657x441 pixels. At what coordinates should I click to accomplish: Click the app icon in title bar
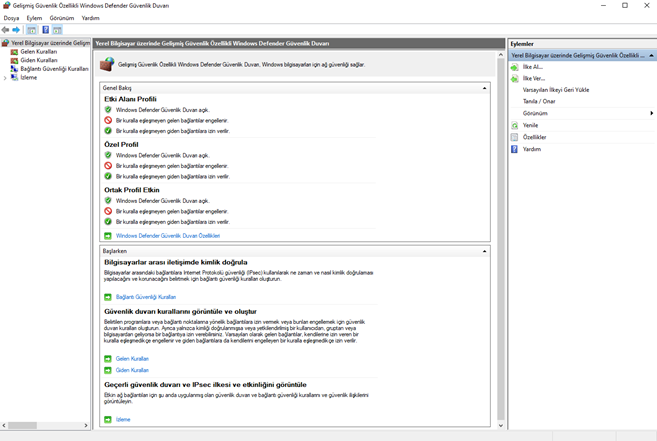pos(6,5)
